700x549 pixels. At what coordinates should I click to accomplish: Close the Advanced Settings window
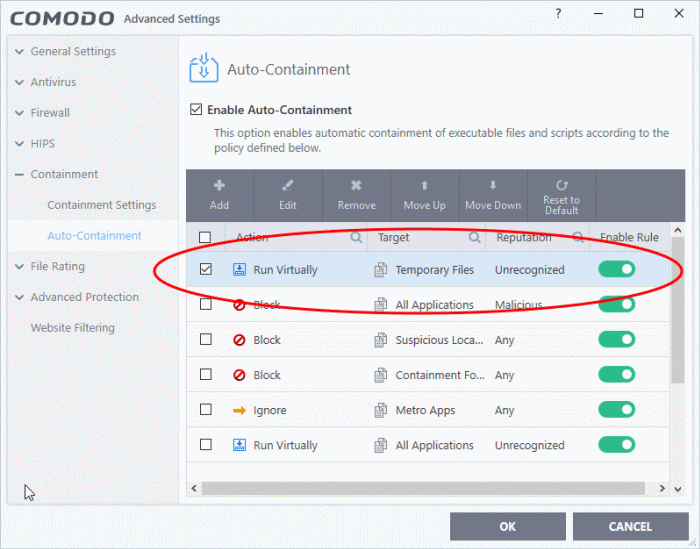pos(679,13)
